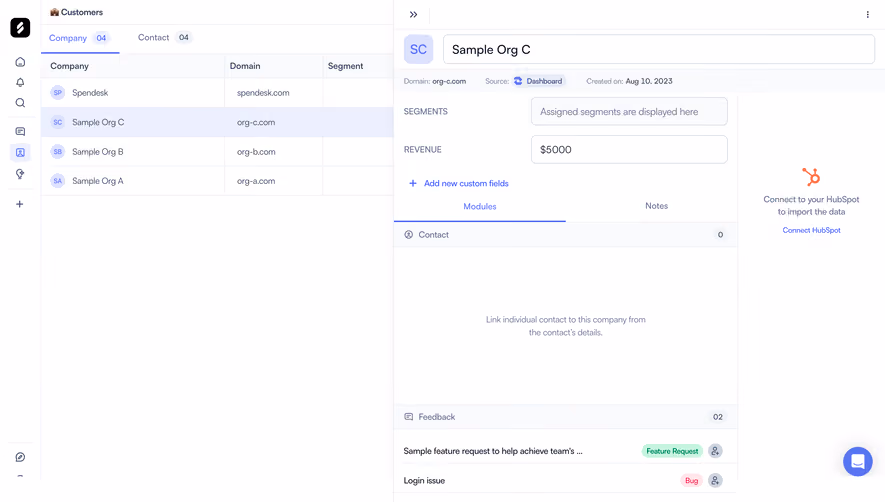
Task: Click the Feature Request tag
Action: pyautogui.click(x=672, y=451)
